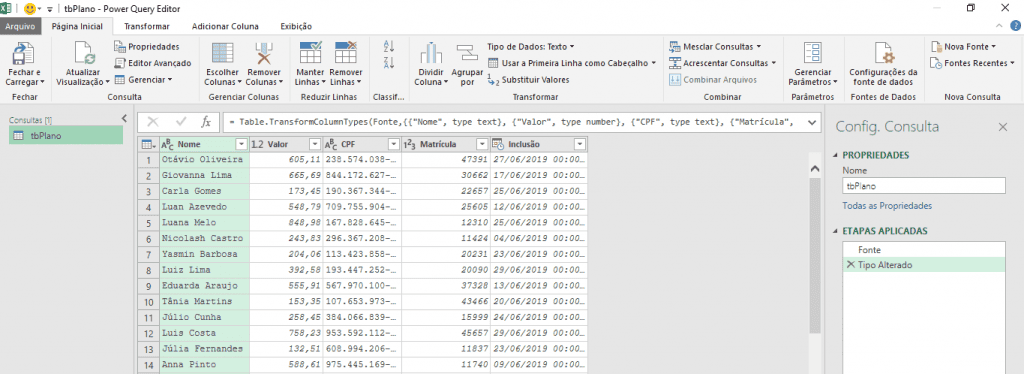Select row number 10 header
This screenshot has width=1024, height=374.
[148, 302]
